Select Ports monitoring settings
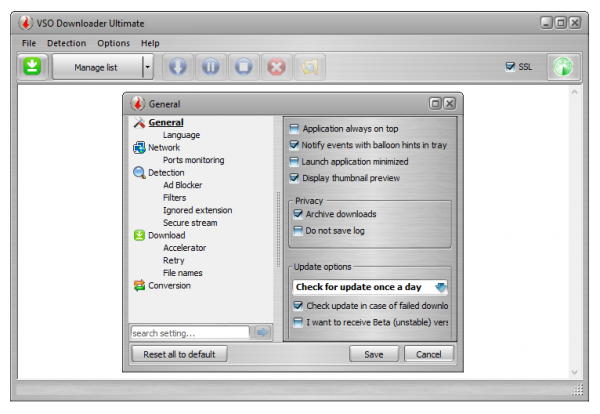The image size is (600, 414). (x=194, y=160)
